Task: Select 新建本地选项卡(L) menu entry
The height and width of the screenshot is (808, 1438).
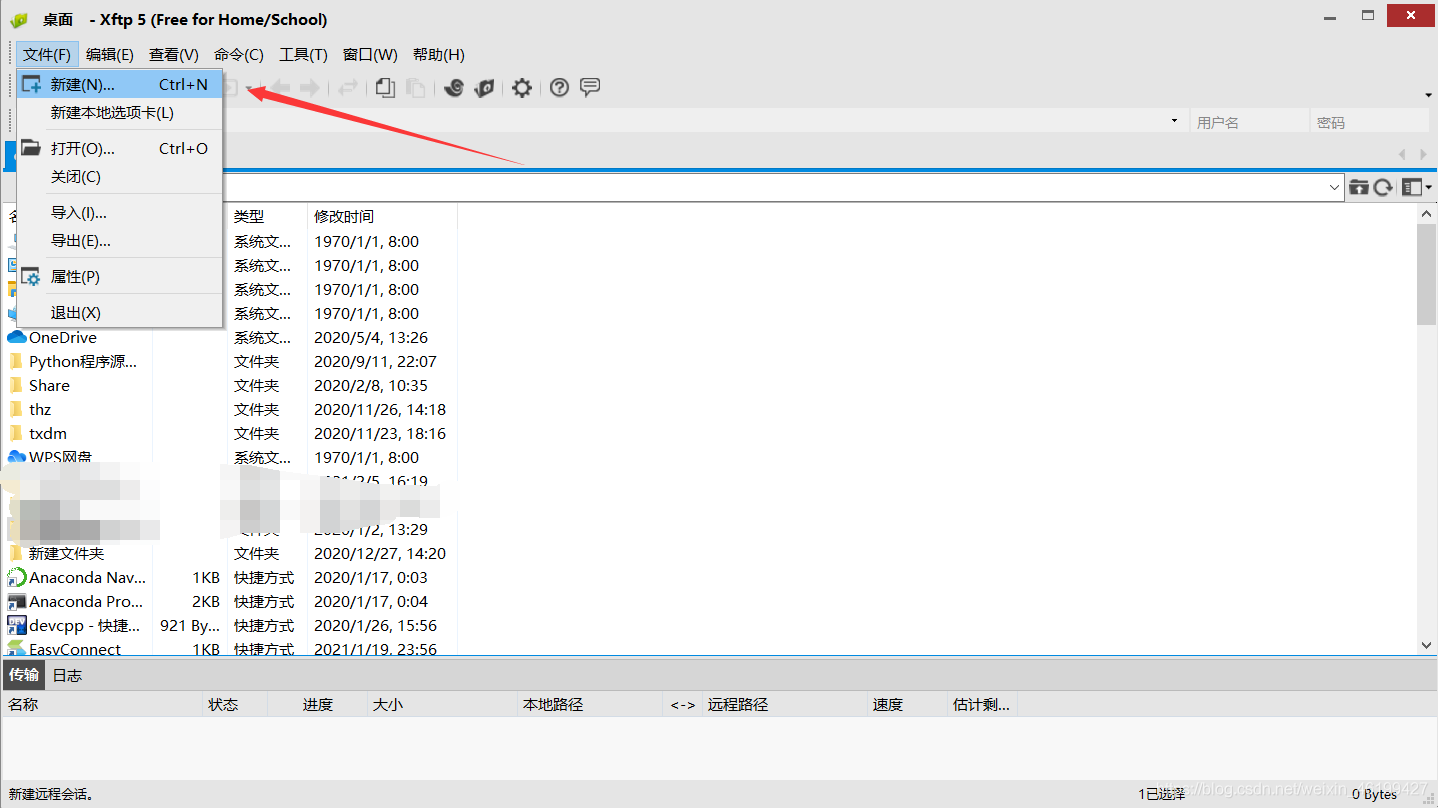Action: (x=120, y=113)
